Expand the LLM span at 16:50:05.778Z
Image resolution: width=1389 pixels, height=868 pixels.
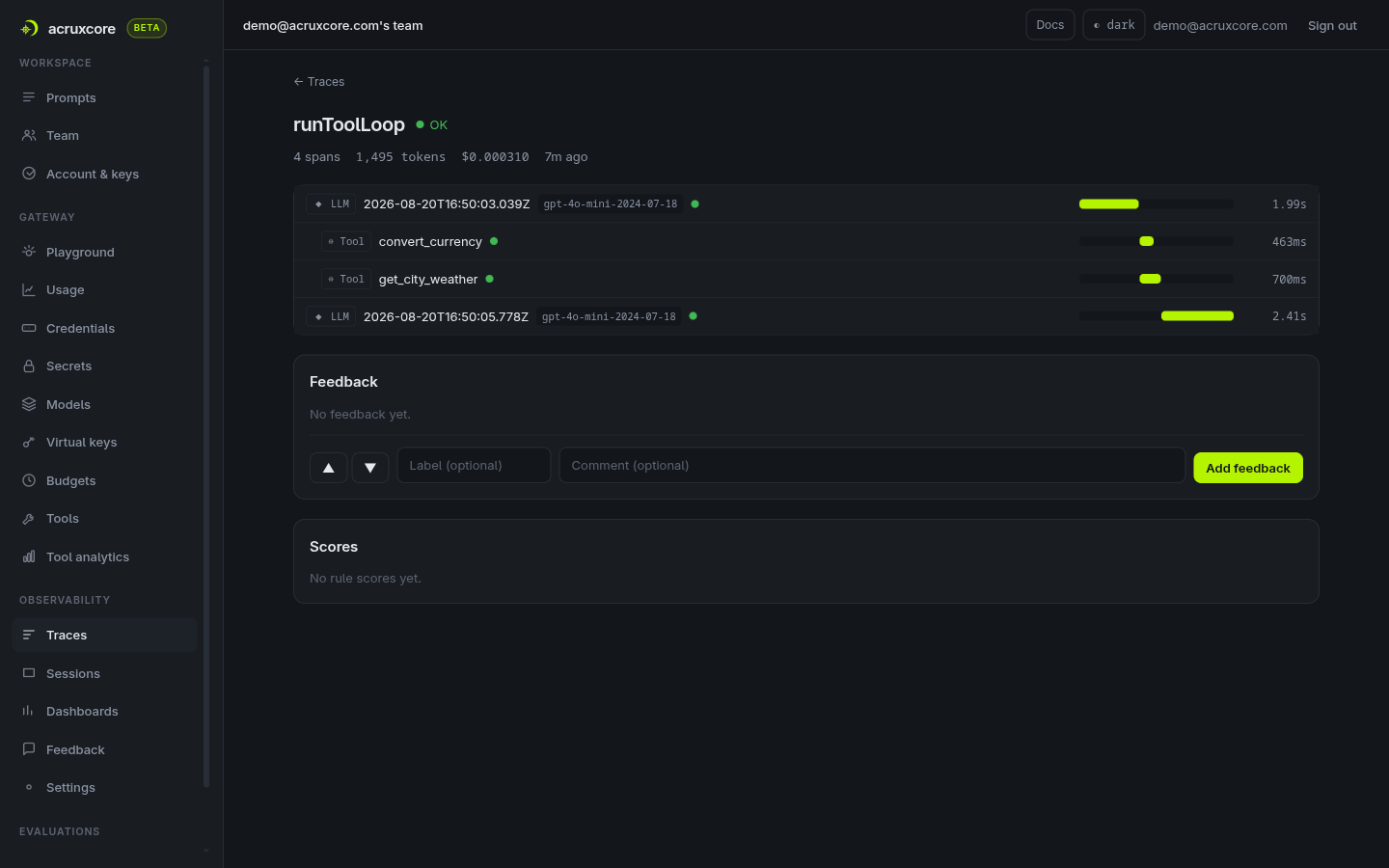point(805,316)
